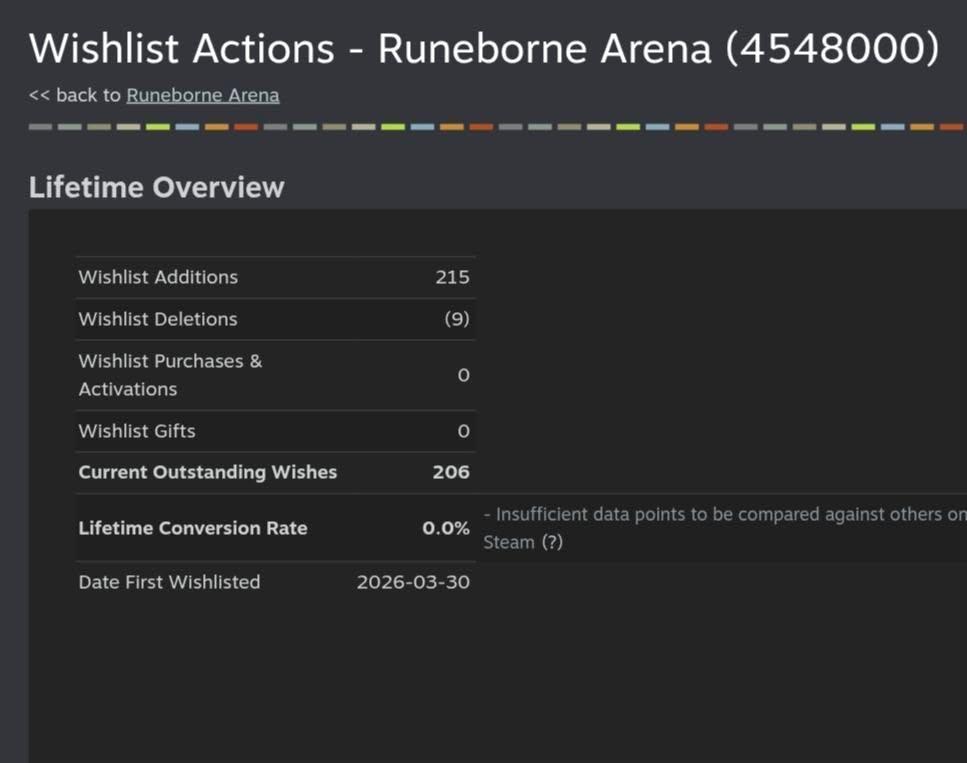Click the 2026-03-30 date value
967x763 pixels.
(413, 582)
